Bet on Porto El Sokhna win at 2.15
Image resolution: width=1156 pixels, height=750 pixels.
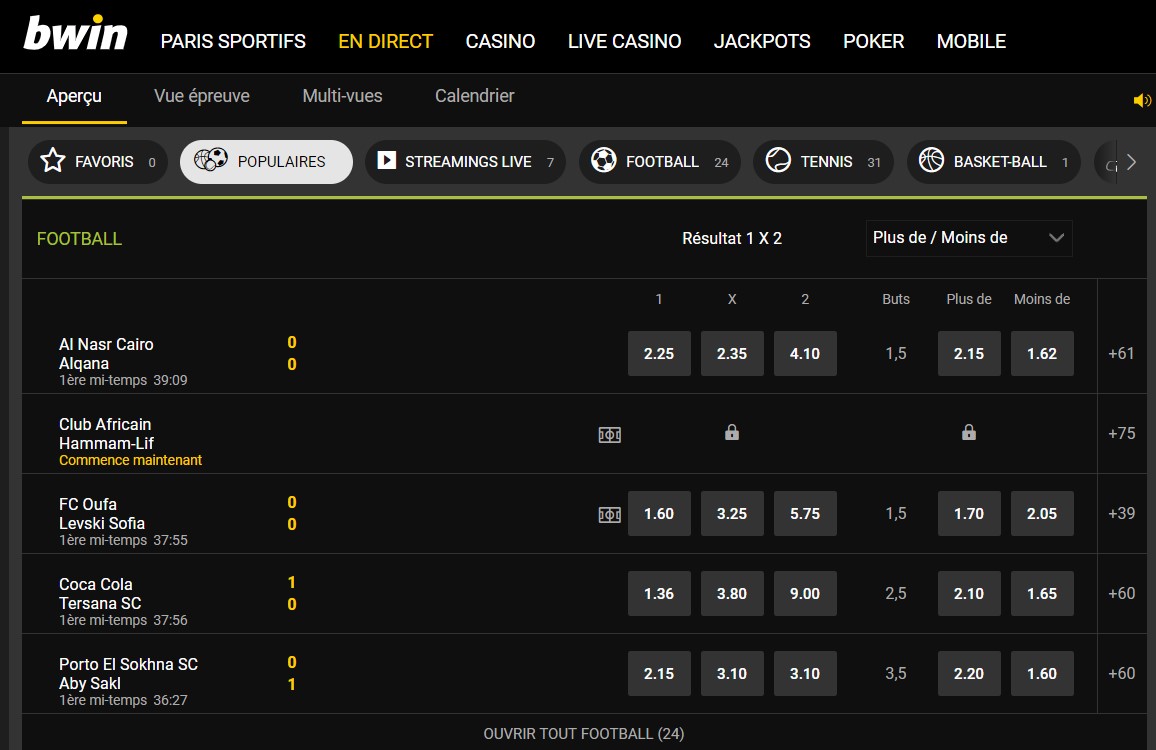[x=659, y=673]
